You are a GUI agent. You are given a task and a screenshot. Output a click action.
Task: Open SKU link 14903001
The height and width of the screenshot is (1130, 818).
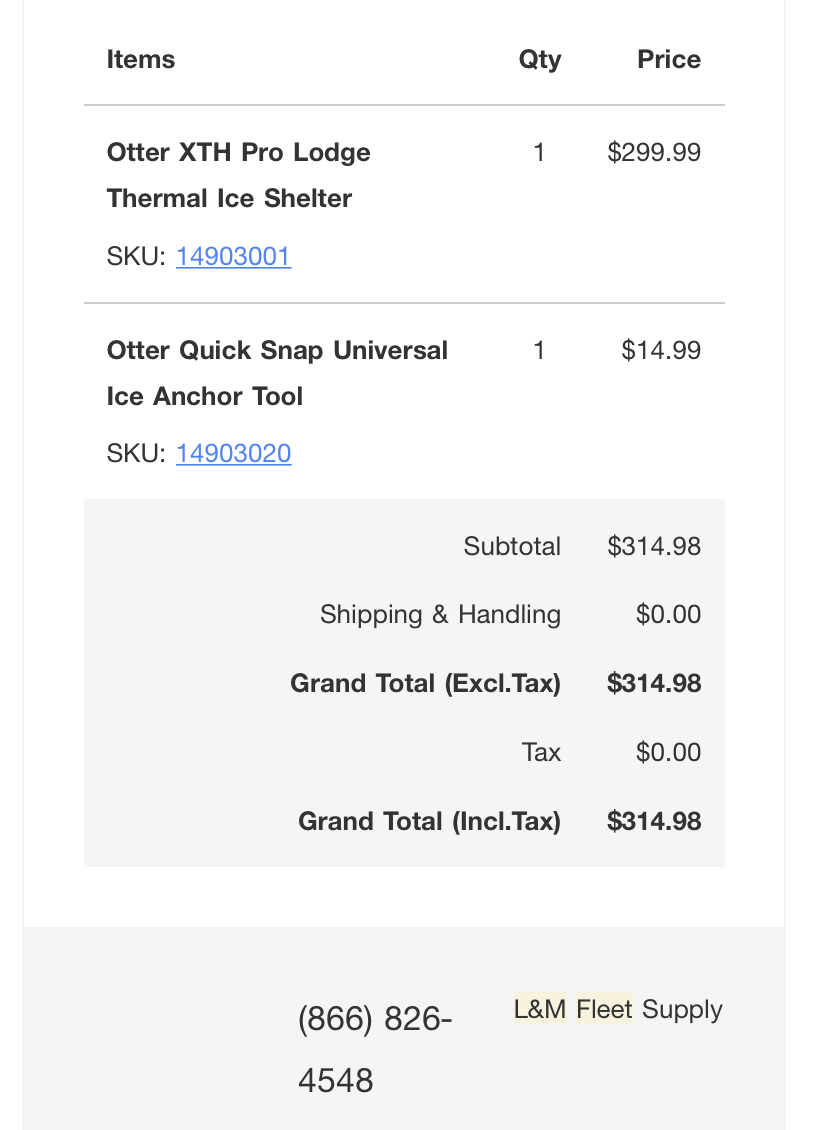pyautogui.click(x=234, y=257)
